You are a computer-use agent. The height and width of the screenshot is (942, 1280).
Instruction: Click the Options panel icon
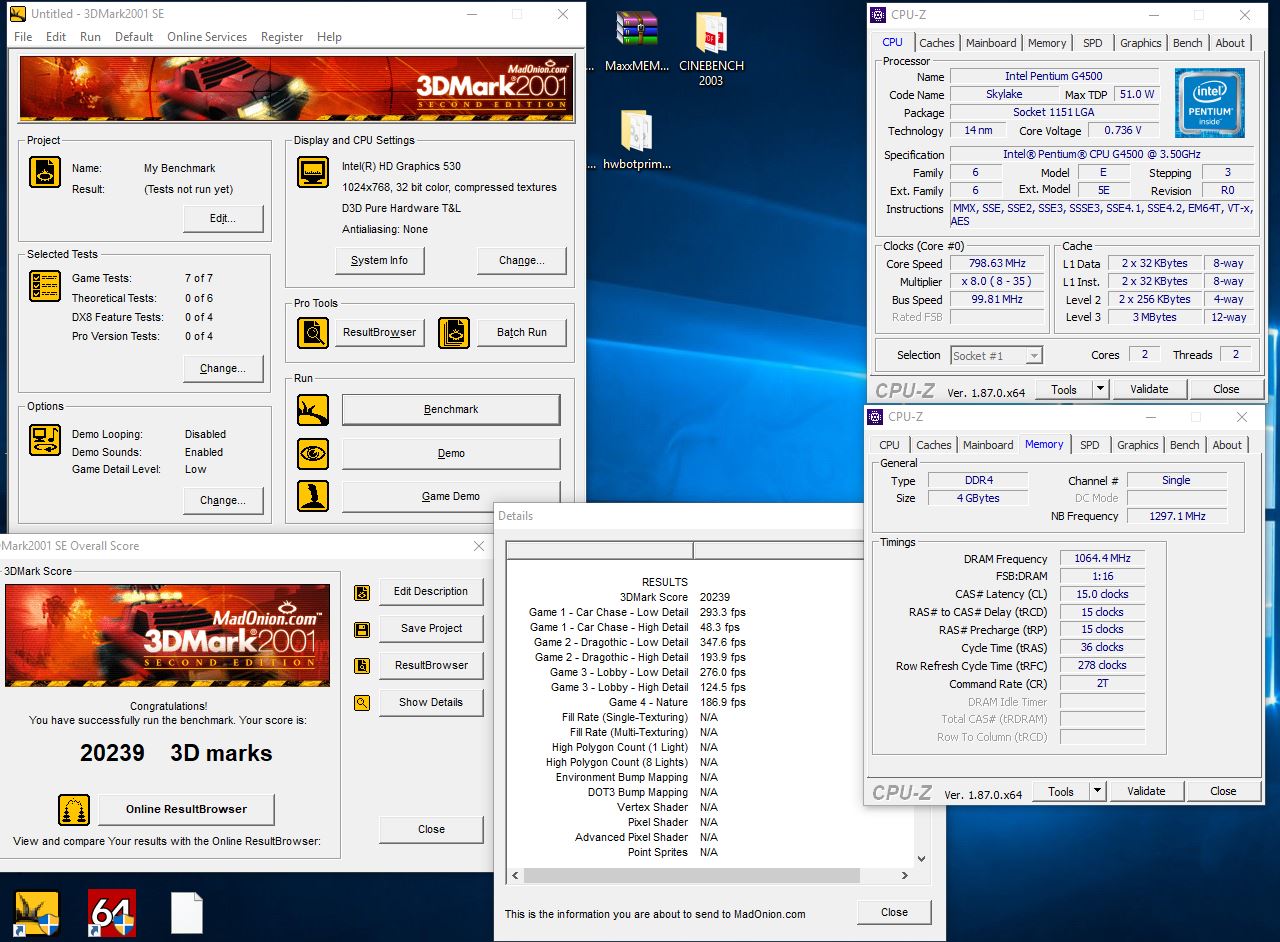[x=44, y=441]
